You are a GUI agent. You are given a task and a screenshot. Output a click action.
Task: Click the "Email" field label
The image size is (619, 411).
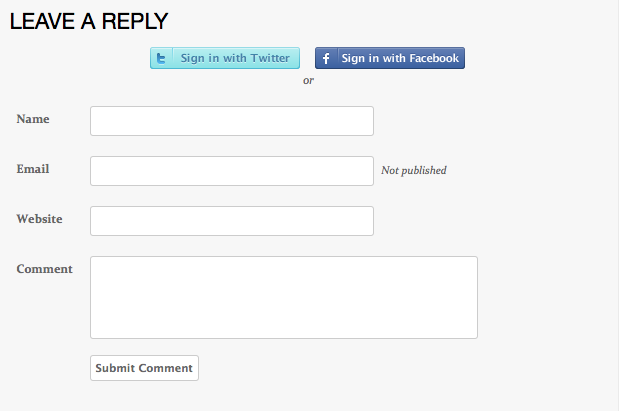33,169
